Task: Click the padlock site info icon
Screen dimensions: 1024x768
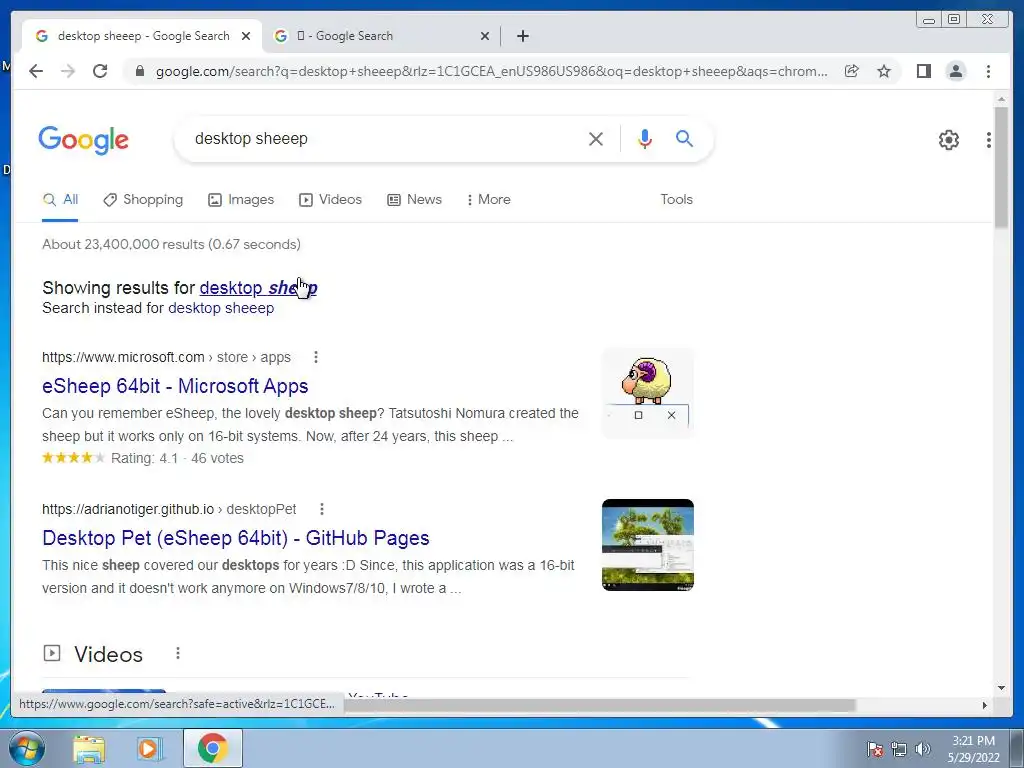Action: coord(139,71)
